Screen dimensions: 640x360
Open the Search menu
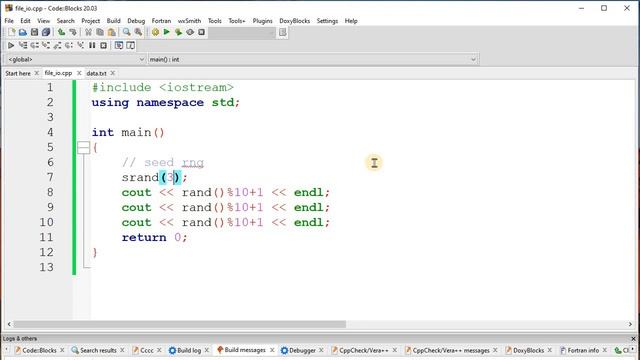[65, 21]
